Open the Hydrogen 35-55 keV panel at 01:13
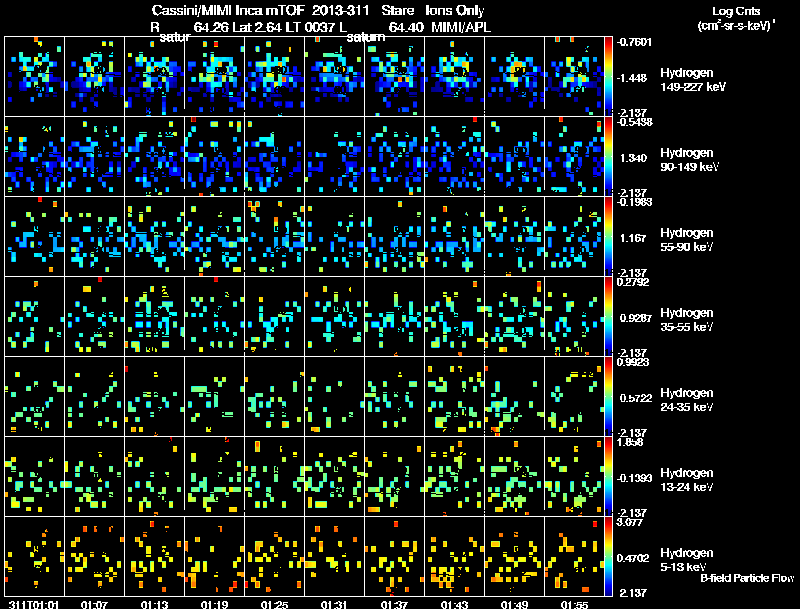Image resolution: width=800 pixels, height=609 pixels. point(154,316)
